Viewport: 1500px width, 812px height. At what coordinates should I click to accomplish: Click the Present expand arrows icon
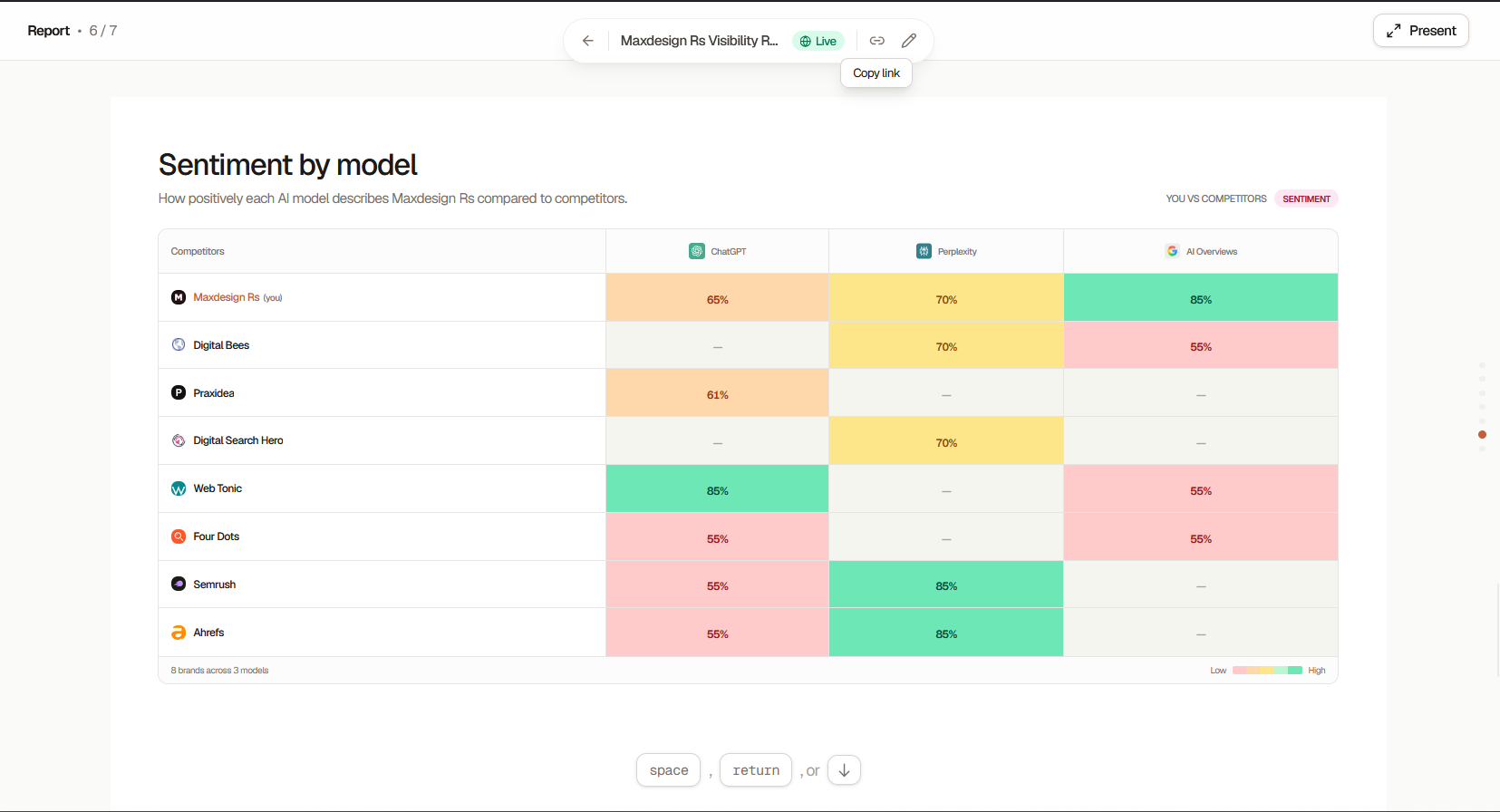1394,31
